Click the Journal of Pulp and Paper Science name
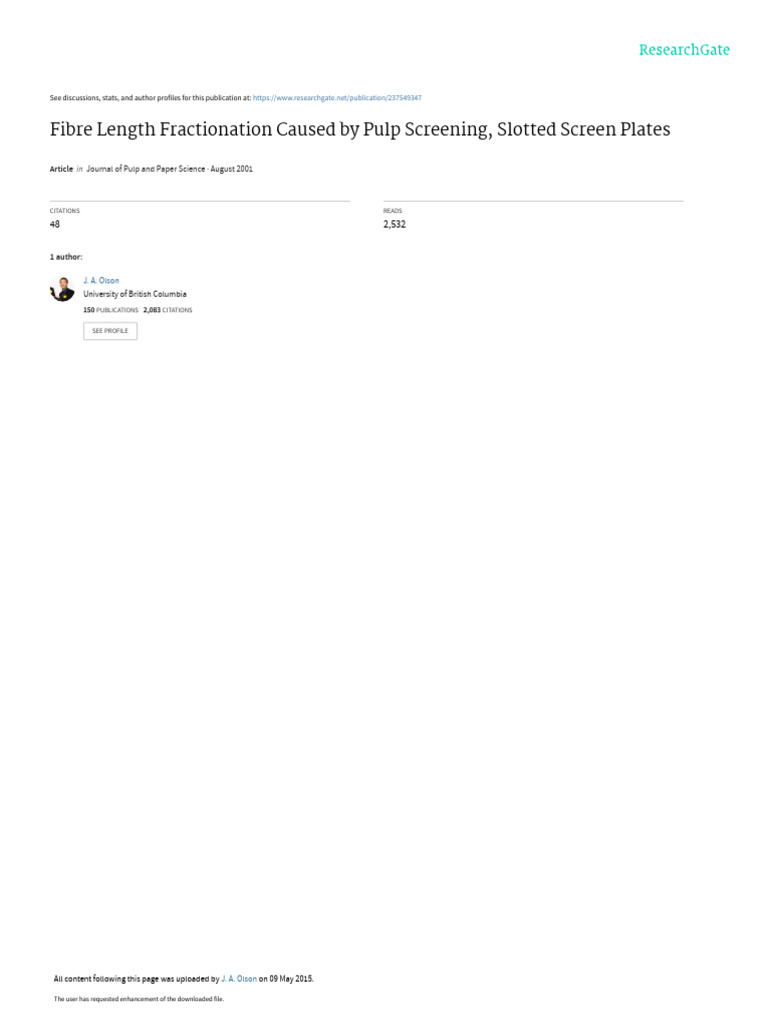Viewport: 768px width, 1024px height. tap(146, 168)
